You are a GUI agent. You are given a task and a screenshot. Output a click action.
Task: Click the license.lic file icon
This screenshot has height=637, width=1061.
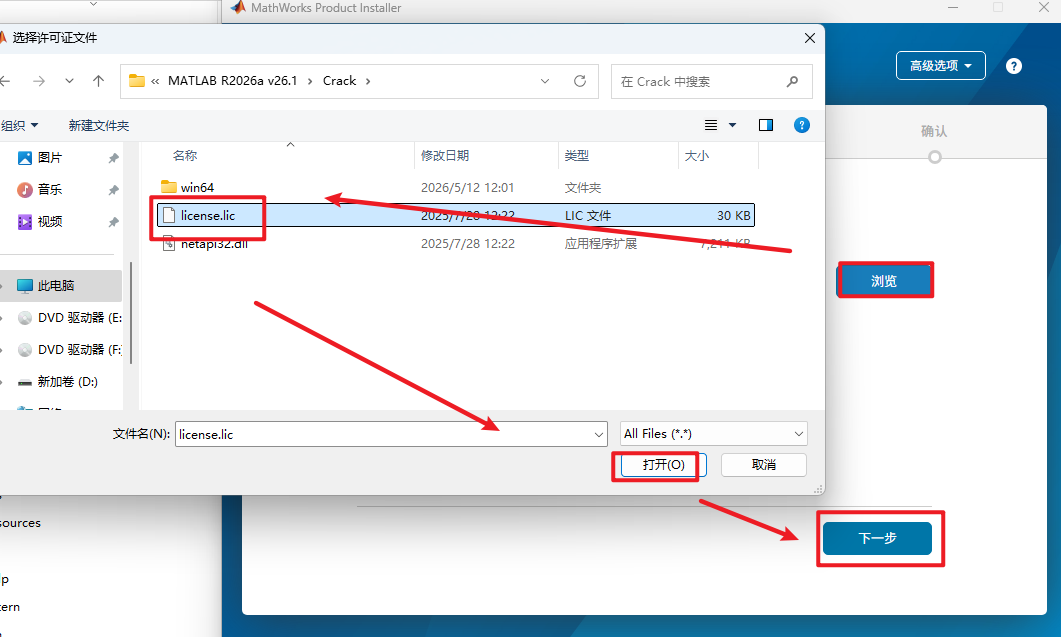point(168,215)
